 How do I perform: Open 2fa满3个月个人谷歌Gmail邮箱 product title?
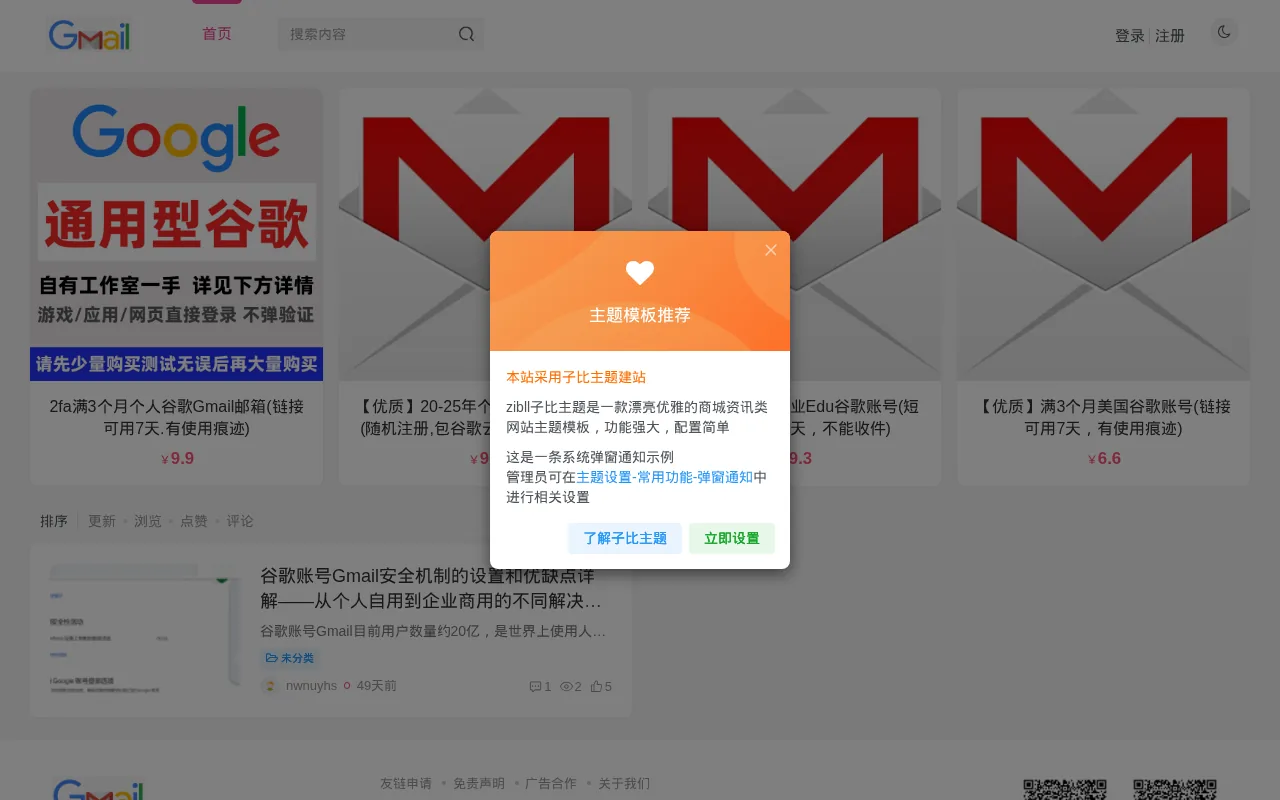176,417
